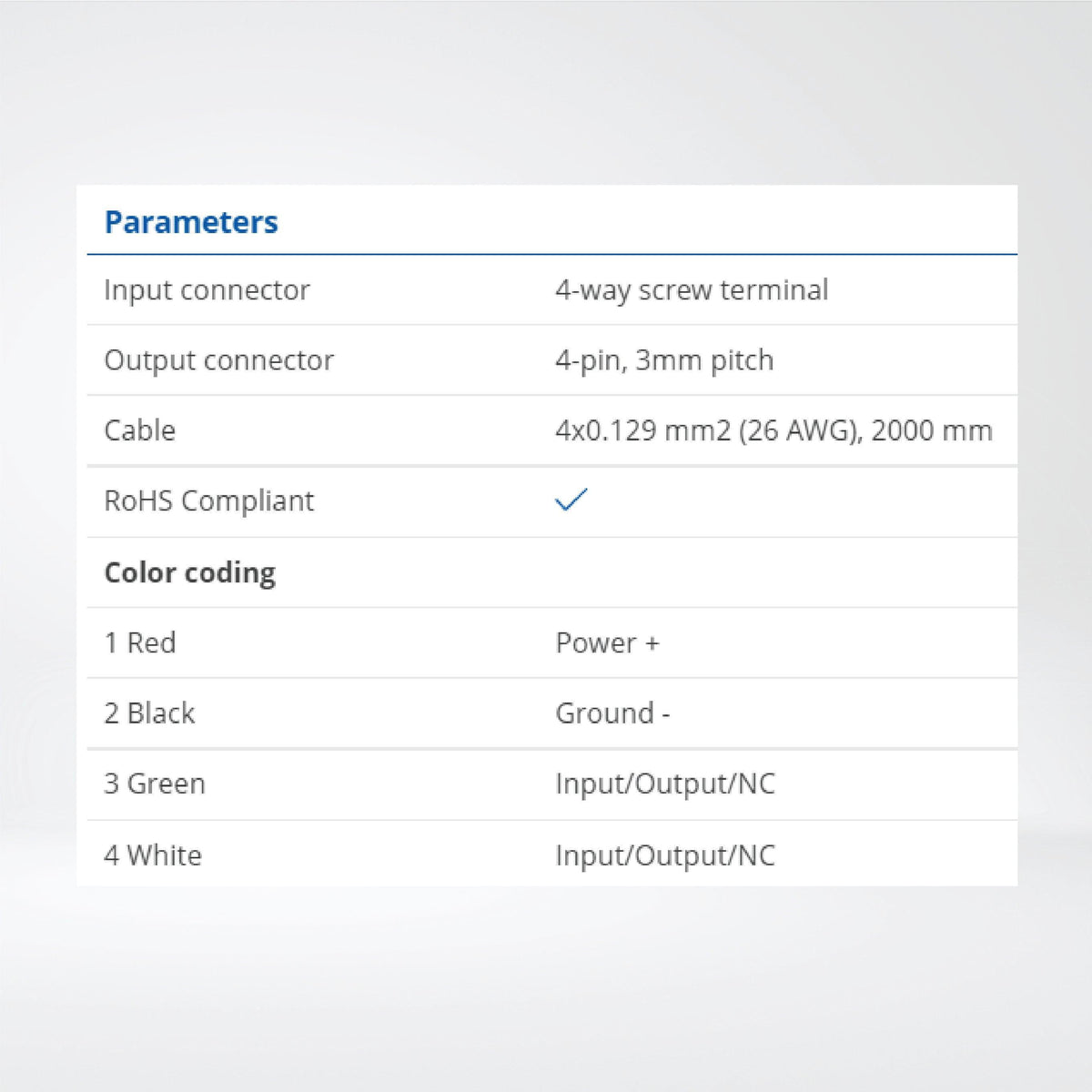
Task: Click Input/Output/NC value for Green wire
Action: pos(665,784)
